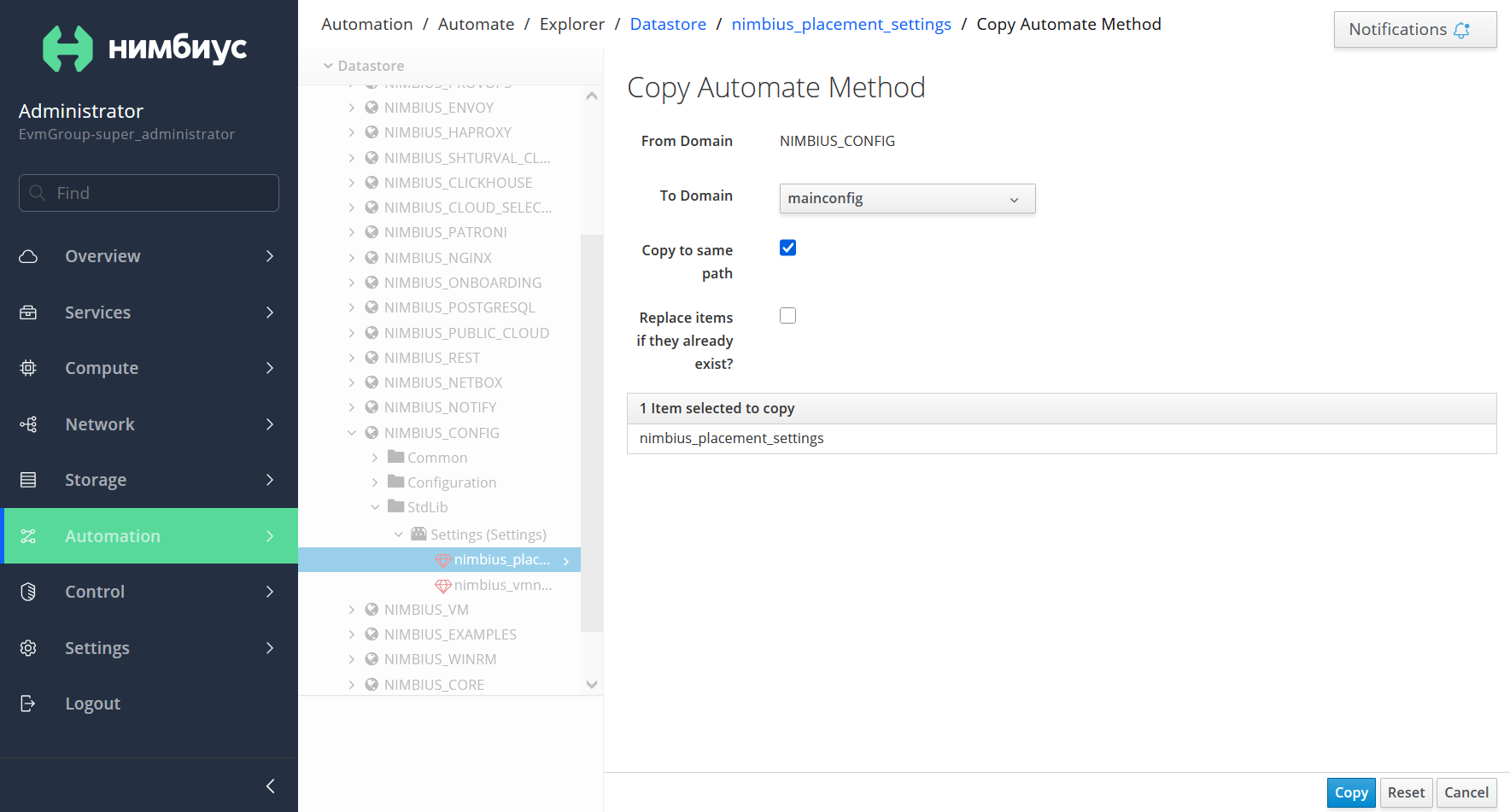Follow the nimbius_placement_settings breadcrumb link
This screenshot has width=1510, height=812.
(x=841, y=24)
